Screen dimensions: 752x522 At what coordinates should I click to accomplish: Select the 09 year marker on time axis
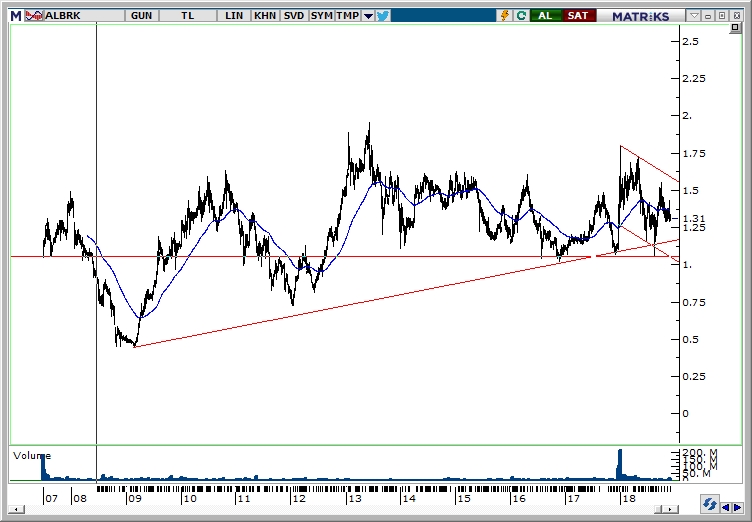coord(134,498)
